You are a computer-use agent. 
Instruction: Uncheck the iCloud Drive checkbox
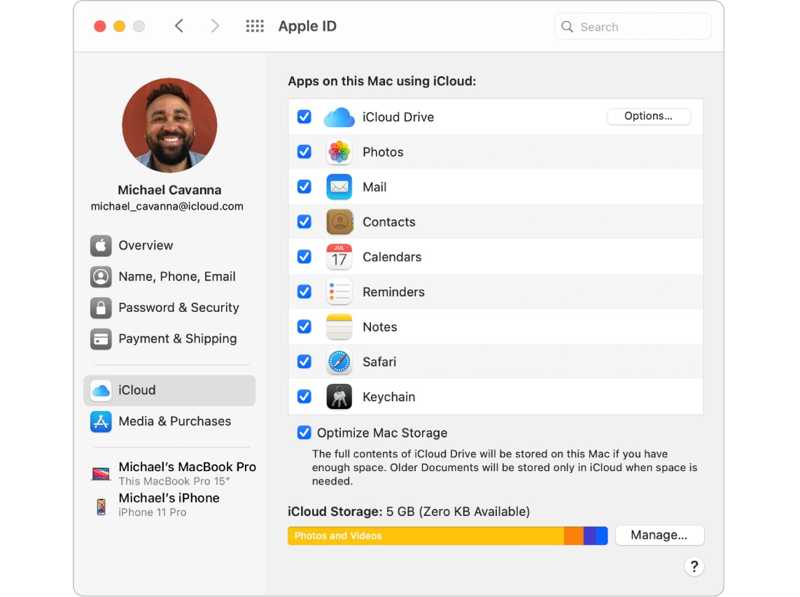pos(304,117)
